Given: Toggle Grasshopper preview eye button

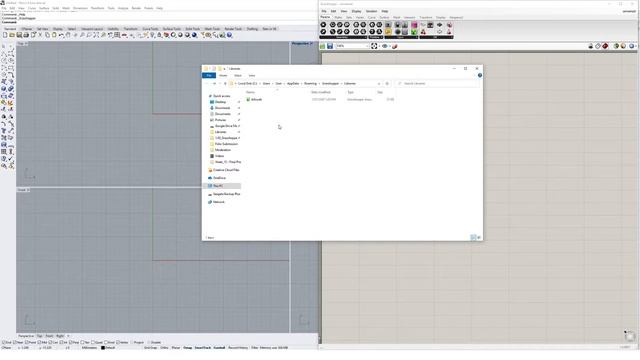Looking at the screenshot, I should tap(384, 46).
